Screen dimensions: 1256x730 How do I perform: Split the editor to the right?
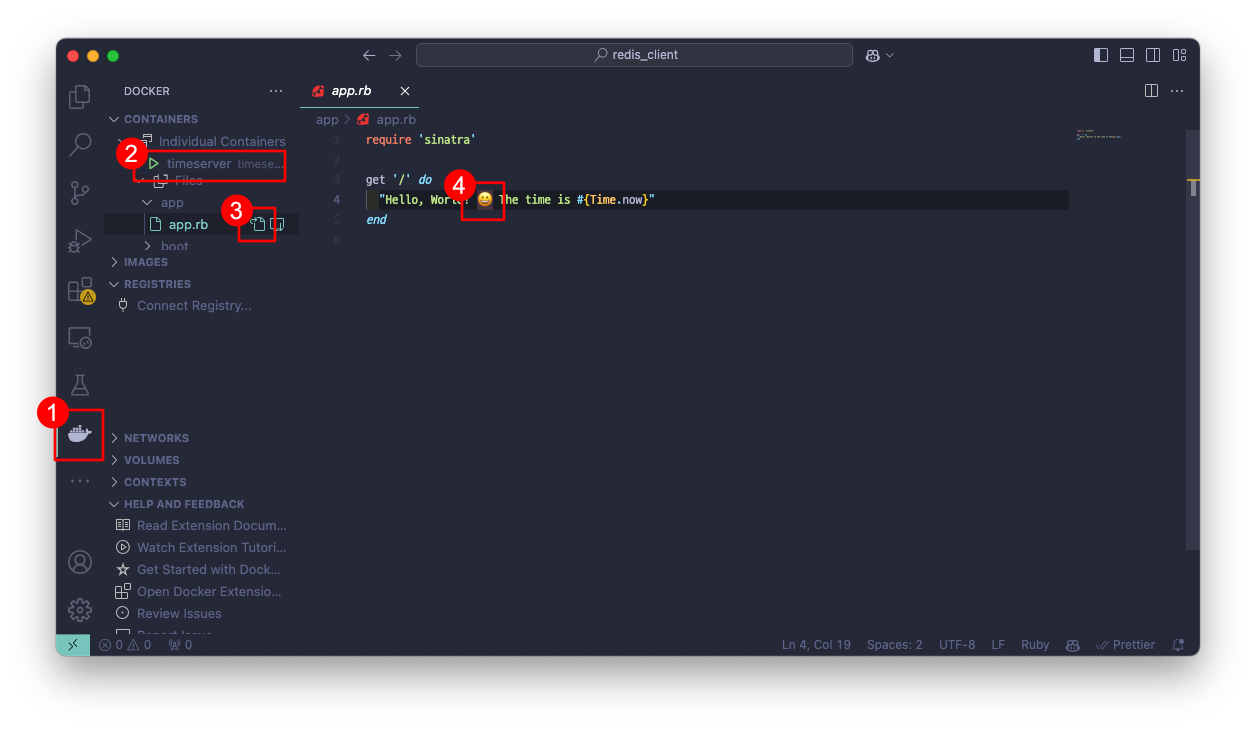click(1151, 91)
